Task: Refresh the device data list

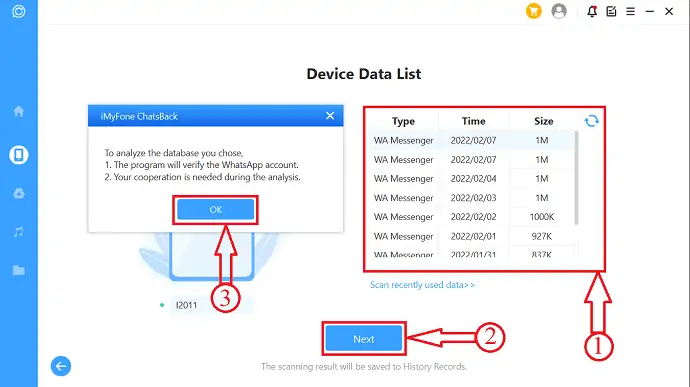Action: click(x=591, y=121)
